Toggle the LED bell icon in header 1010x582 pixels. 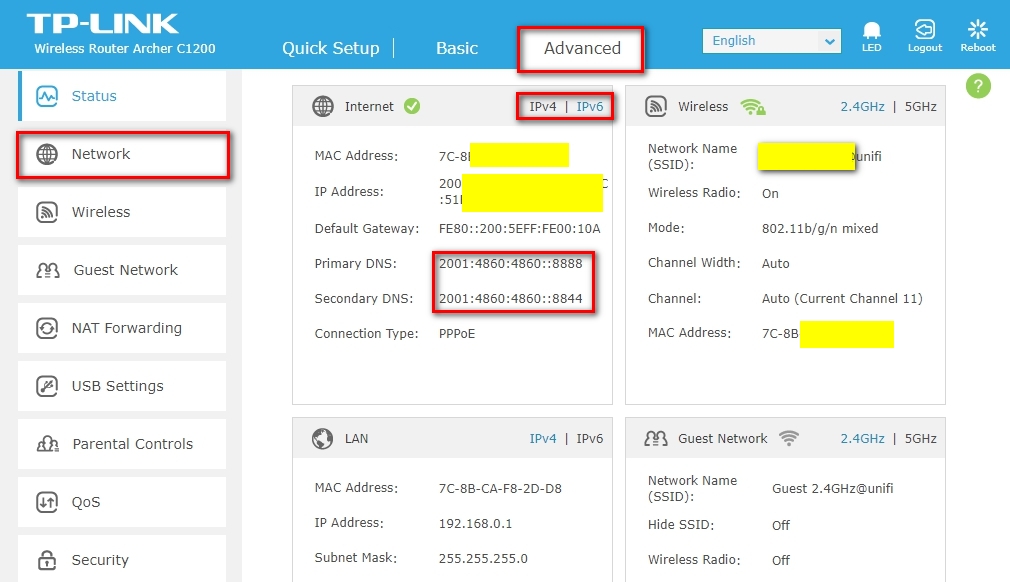click(x=872, y=30)
